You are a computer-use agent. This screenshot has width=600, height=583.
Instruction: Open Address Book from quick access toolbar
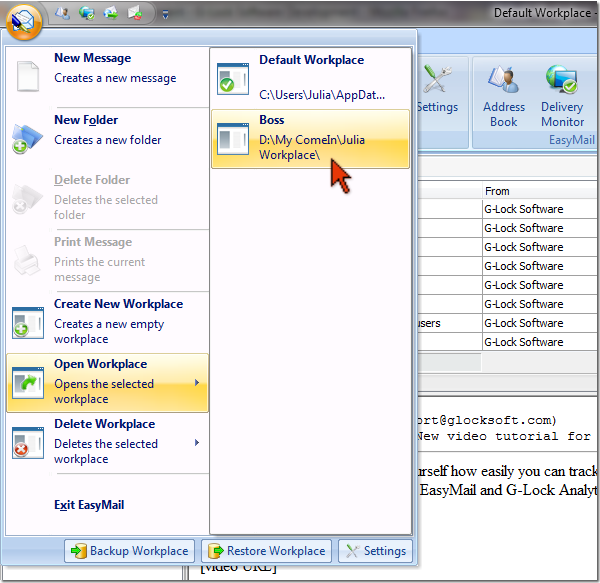[x=62, y=13]
